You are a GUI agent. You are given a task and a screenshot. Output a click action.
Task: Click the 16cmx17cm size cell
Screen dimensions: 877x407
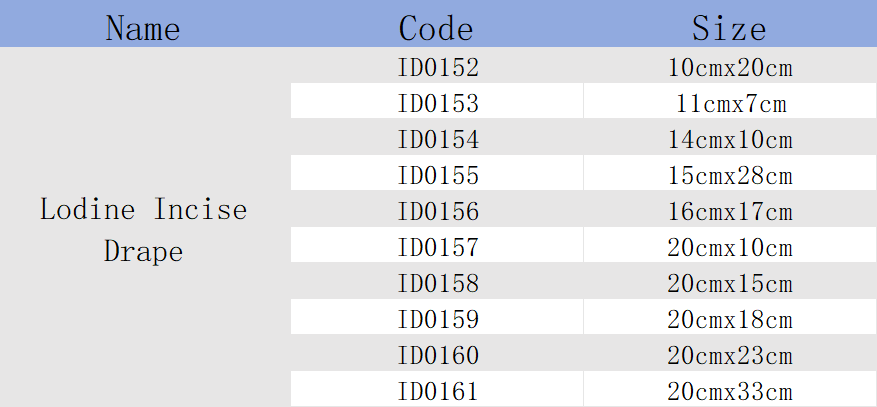[x=730, y=209]
